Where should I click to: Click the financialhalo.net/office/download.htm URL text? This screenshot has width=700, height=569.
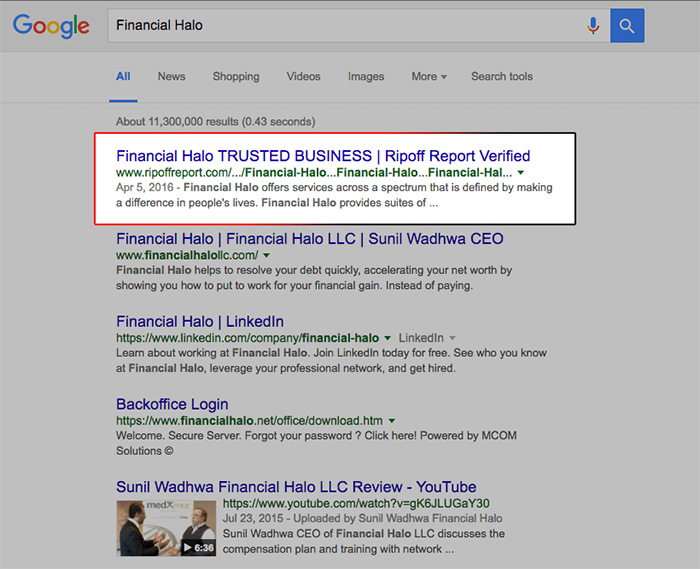coord(249,420)
